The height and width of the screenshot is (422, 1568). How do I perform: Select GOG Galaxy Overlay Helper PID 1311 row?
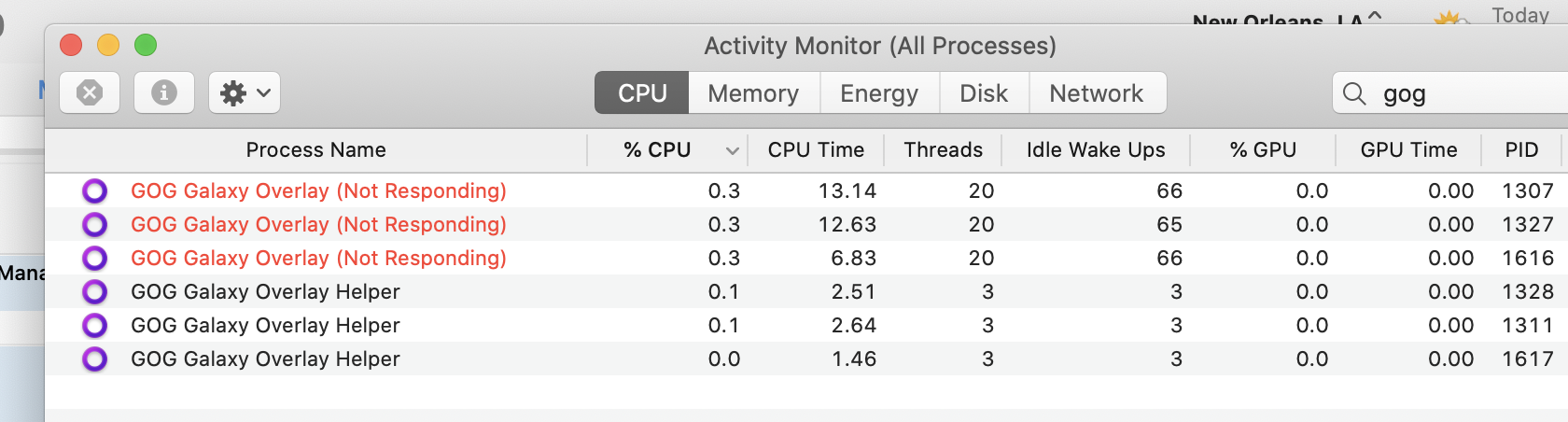pos(806,325)
